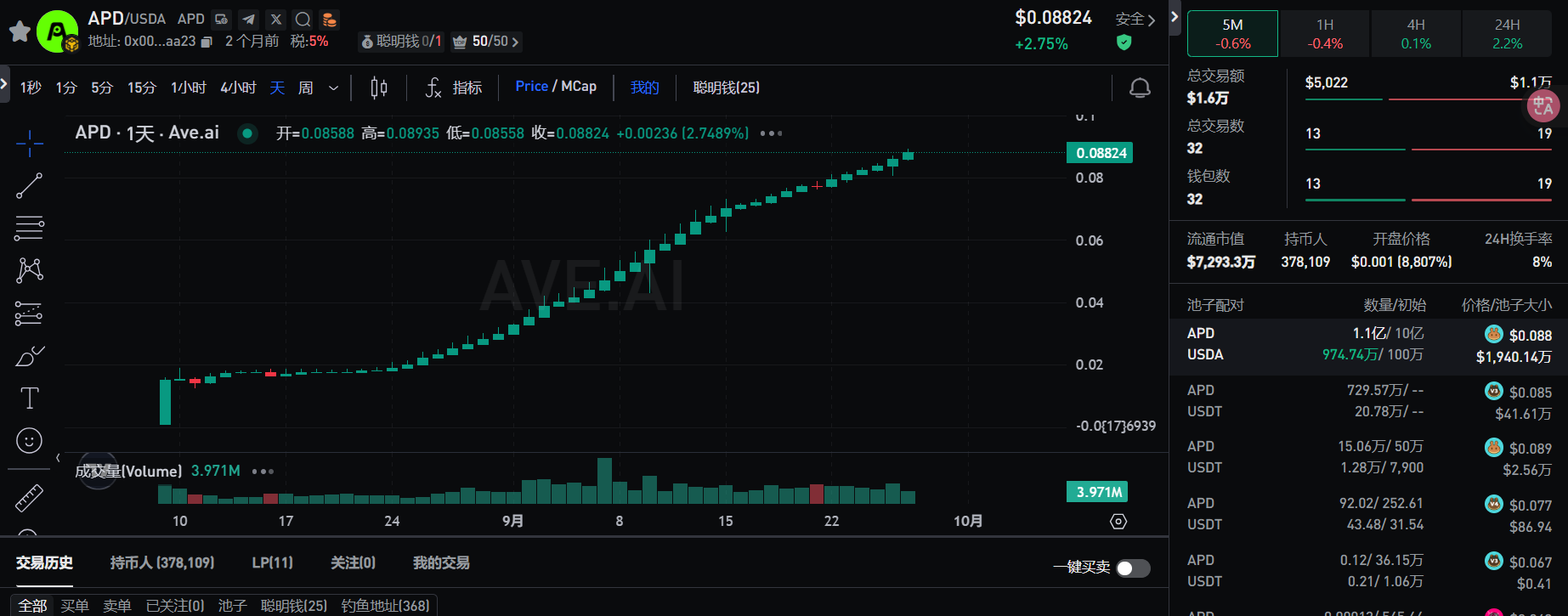Open the candlestick chart style icon
Viewport: 1568px width, 616px height.
pyautogui.click(x=379, y=88)
